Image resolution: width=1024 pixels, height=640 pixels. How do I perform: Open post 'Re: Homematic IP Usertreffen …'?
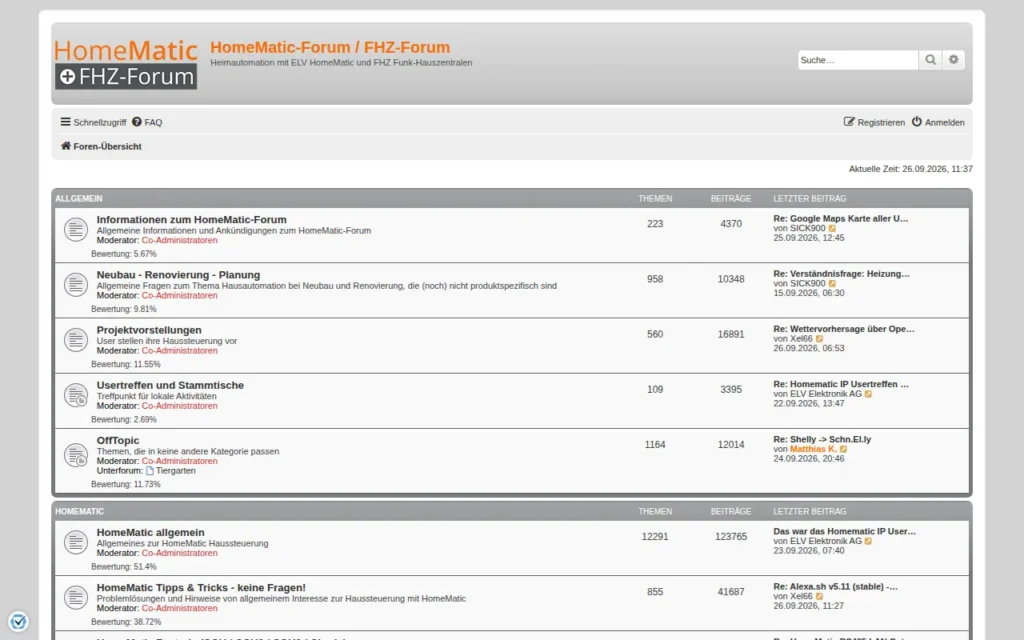(x=840, y=384)
